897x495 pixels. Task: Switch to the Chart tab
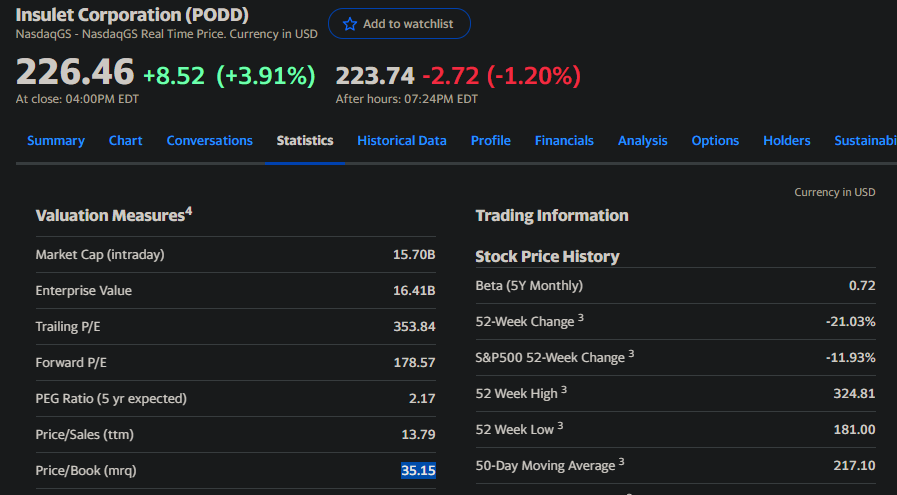click(x=125, y=140)
